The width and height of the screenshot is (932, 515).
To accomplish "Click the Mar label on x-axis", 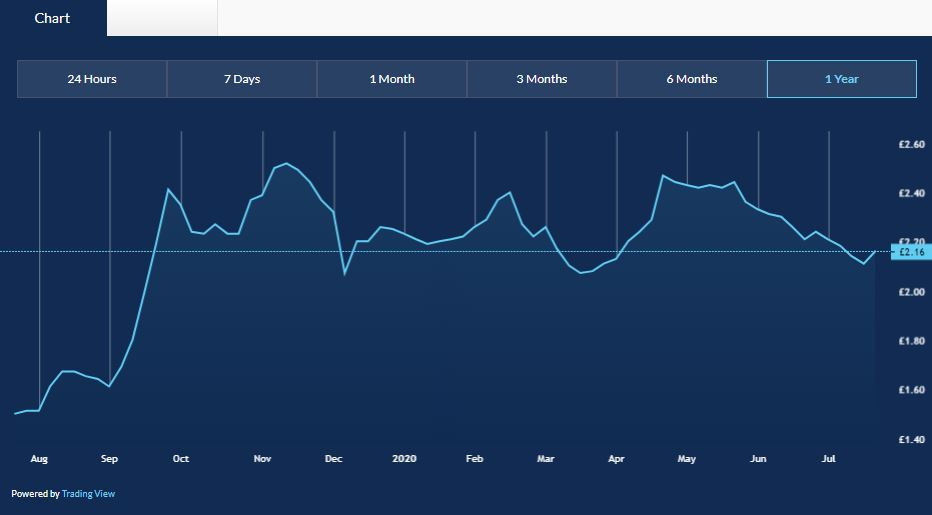I will (x=546, y=459).
